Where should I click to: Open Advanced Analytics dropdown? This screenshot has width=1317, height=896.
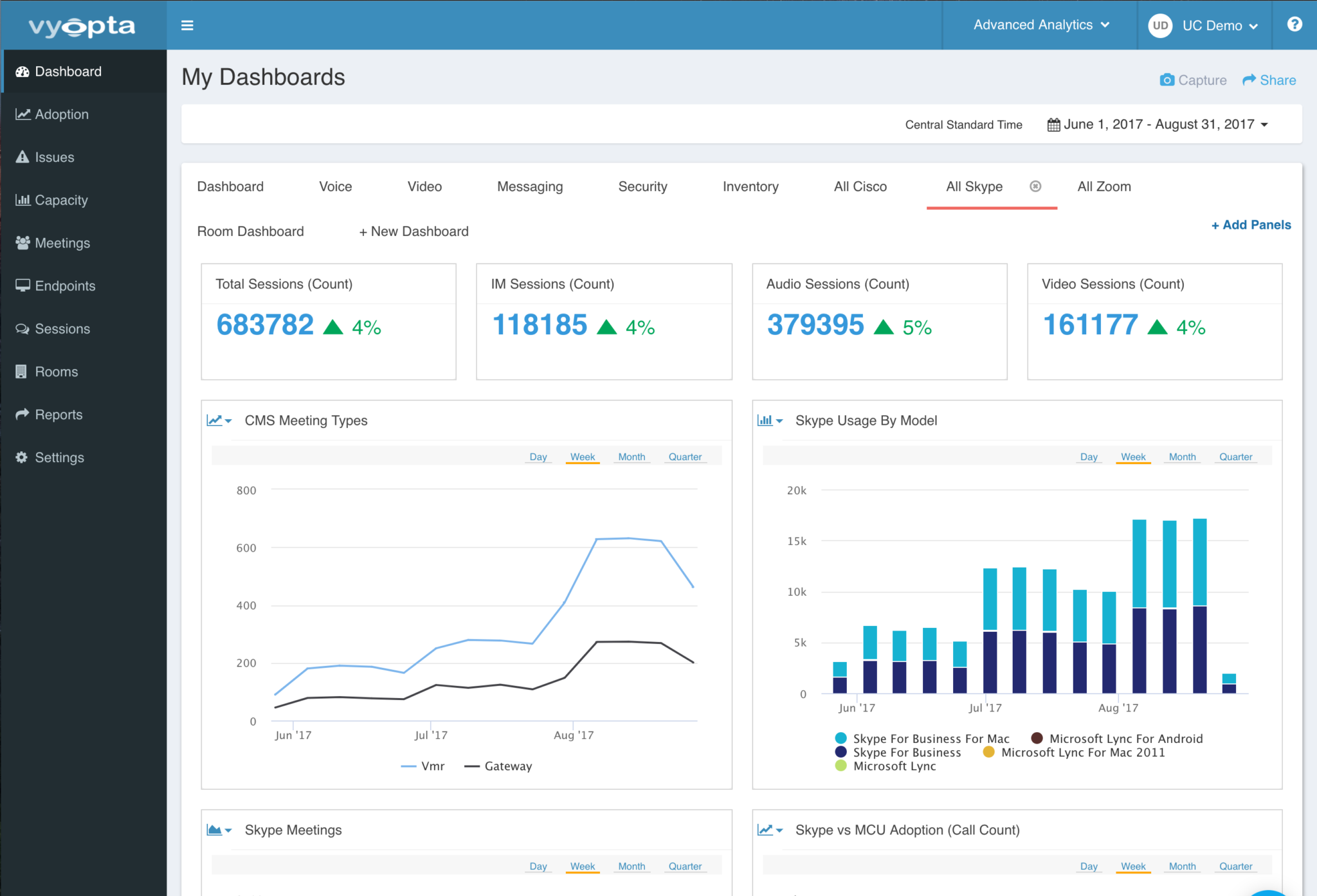tap(1042, 25)
